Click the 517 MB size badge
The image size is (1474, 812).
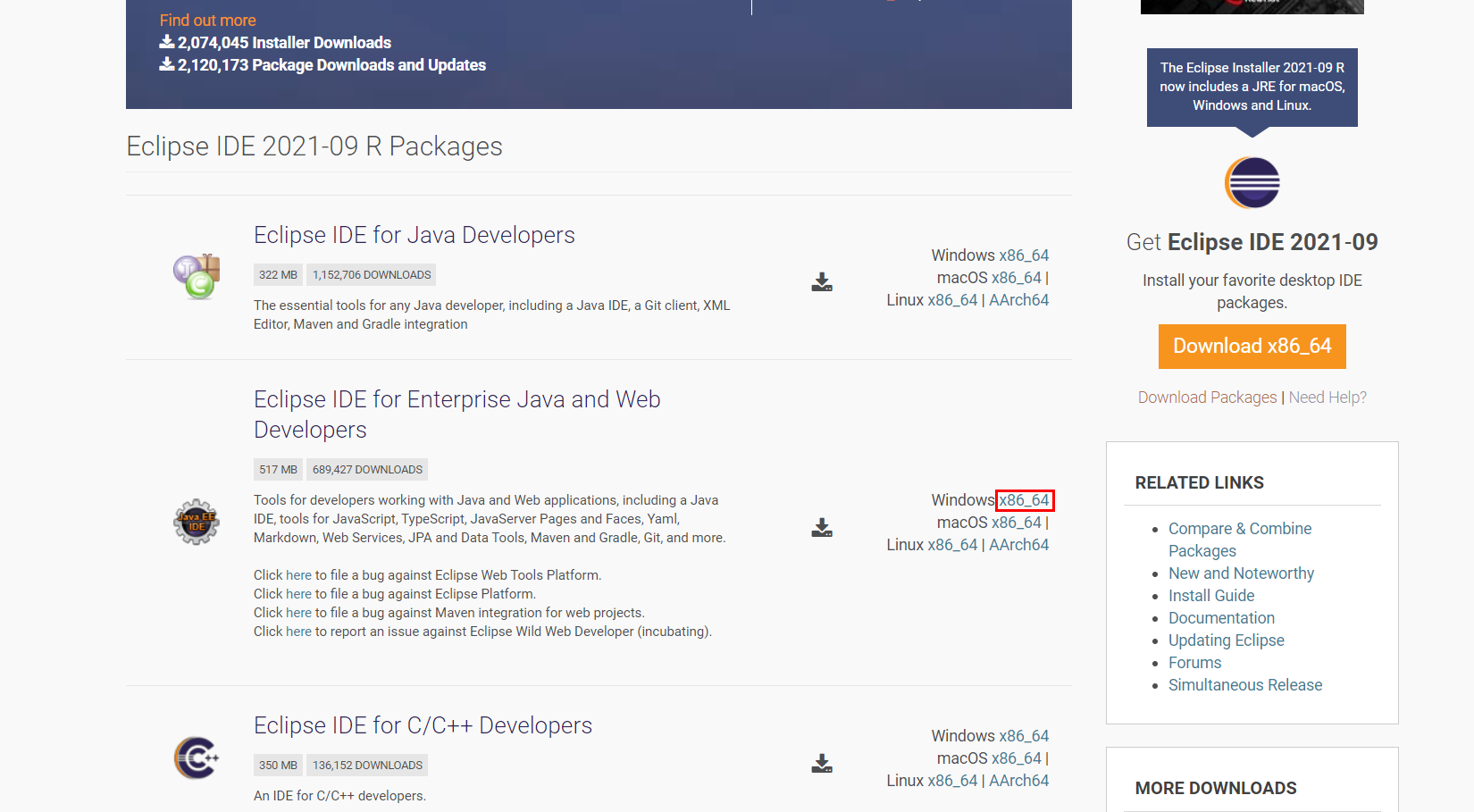tap(278, 470)
